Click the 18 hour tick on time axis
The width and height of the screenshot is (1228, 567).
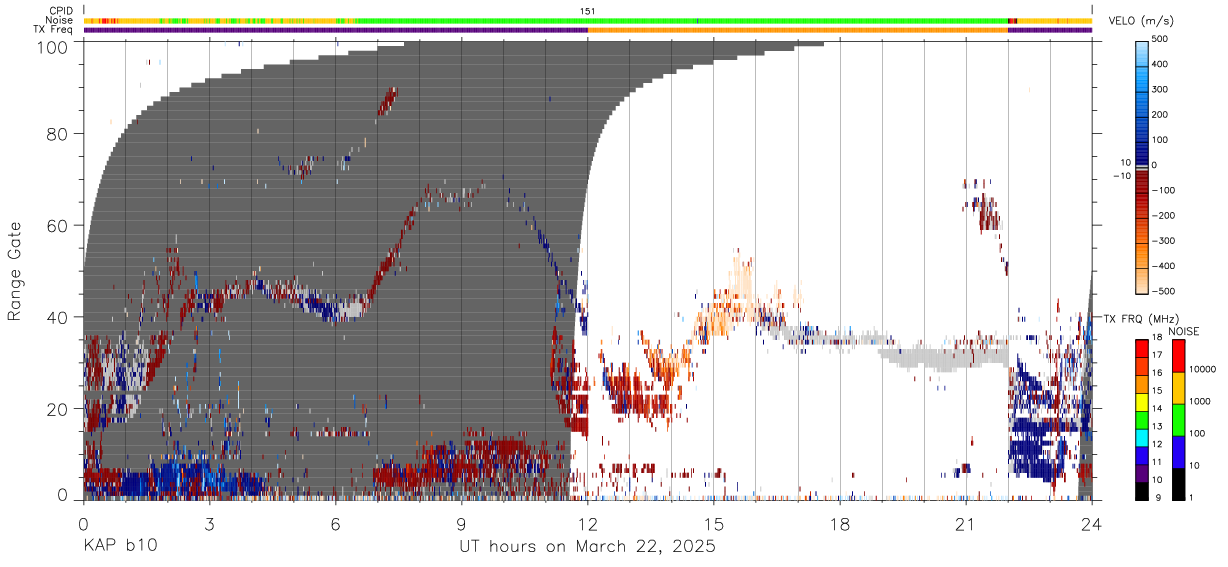click(x=840, y=523)
